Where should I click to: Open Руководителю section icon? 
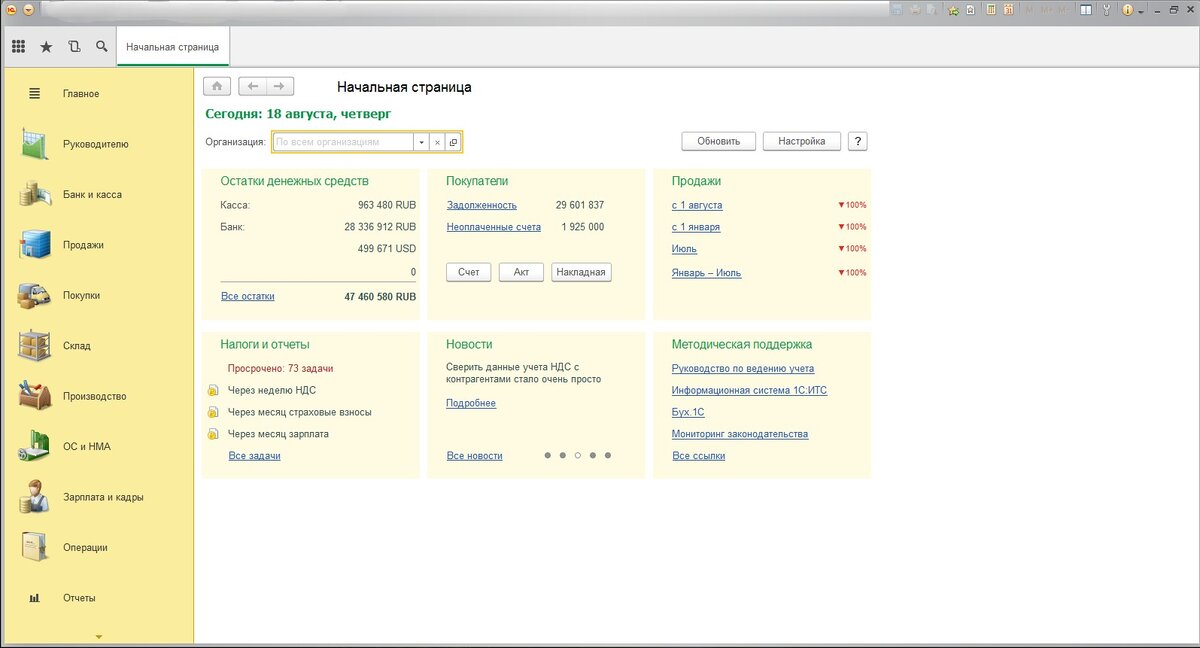coord(36,144)
